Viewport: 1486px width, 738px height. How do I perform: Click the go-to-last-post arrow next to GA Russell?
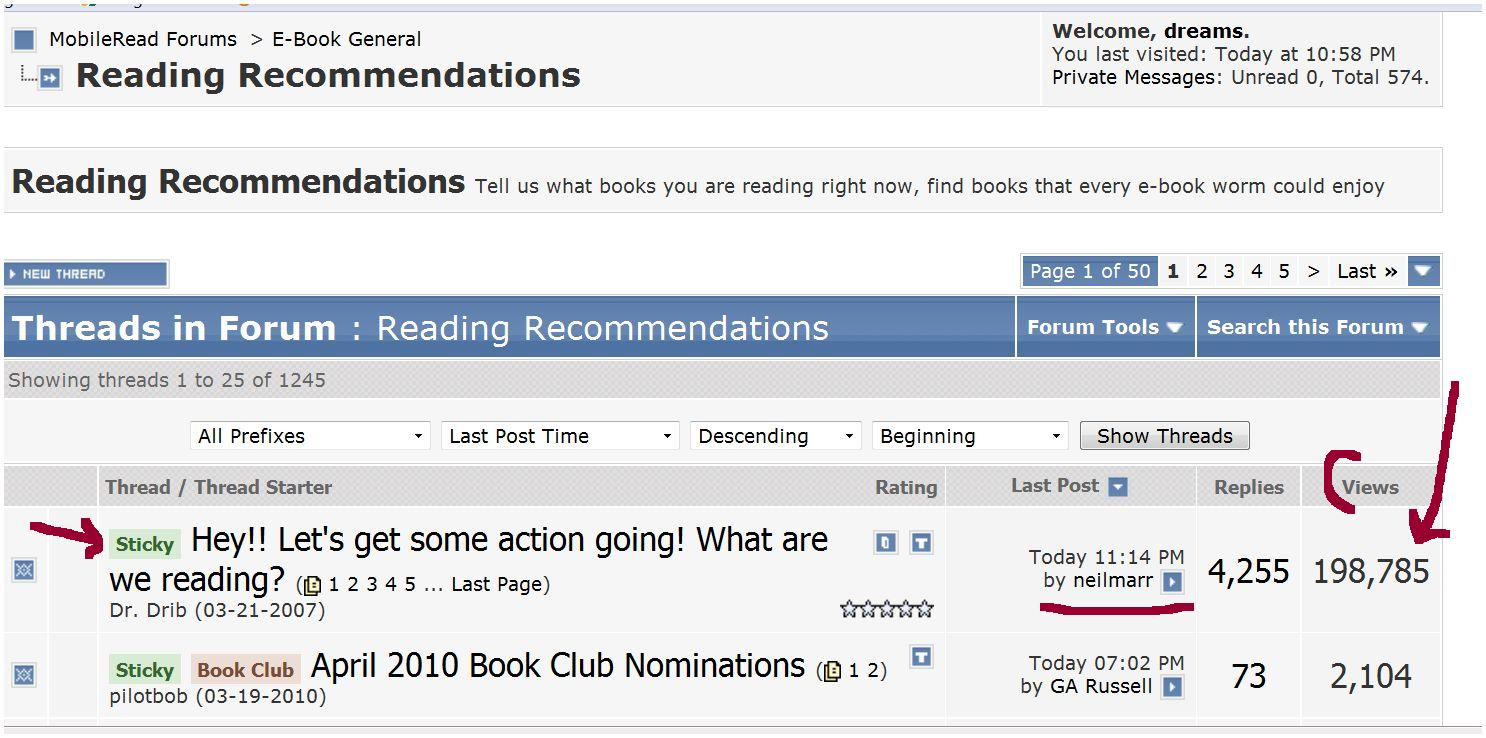1173,687
